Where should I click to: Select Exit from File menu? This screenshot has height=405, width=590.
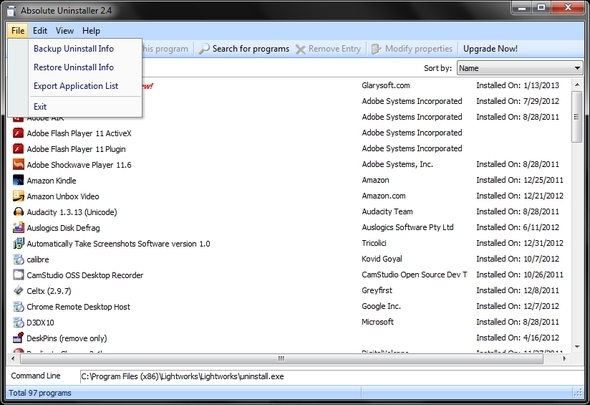click(x=40, y=107)
